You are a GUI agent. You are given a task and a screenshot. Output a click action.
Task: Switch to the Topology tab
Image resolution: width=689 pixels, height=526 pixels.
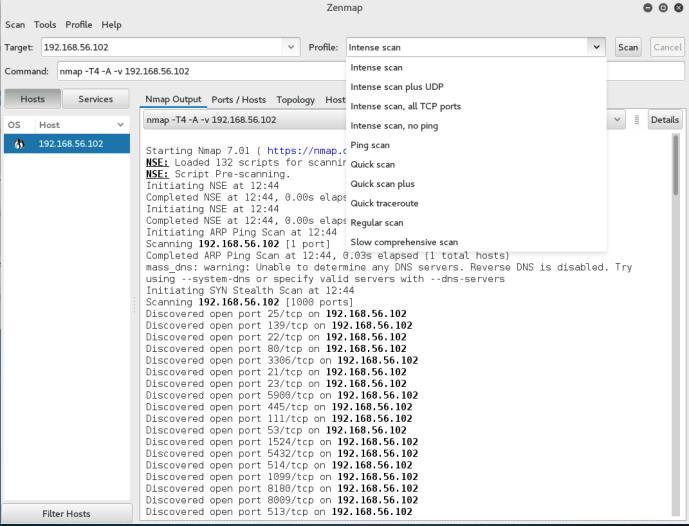coord(295,100)
